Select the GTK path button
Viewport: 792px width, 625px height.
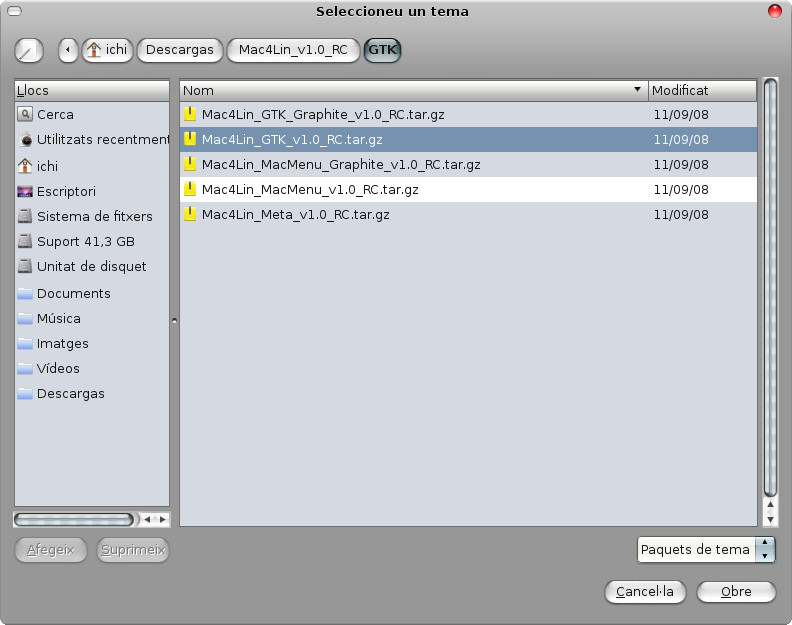tap(382, 51)
